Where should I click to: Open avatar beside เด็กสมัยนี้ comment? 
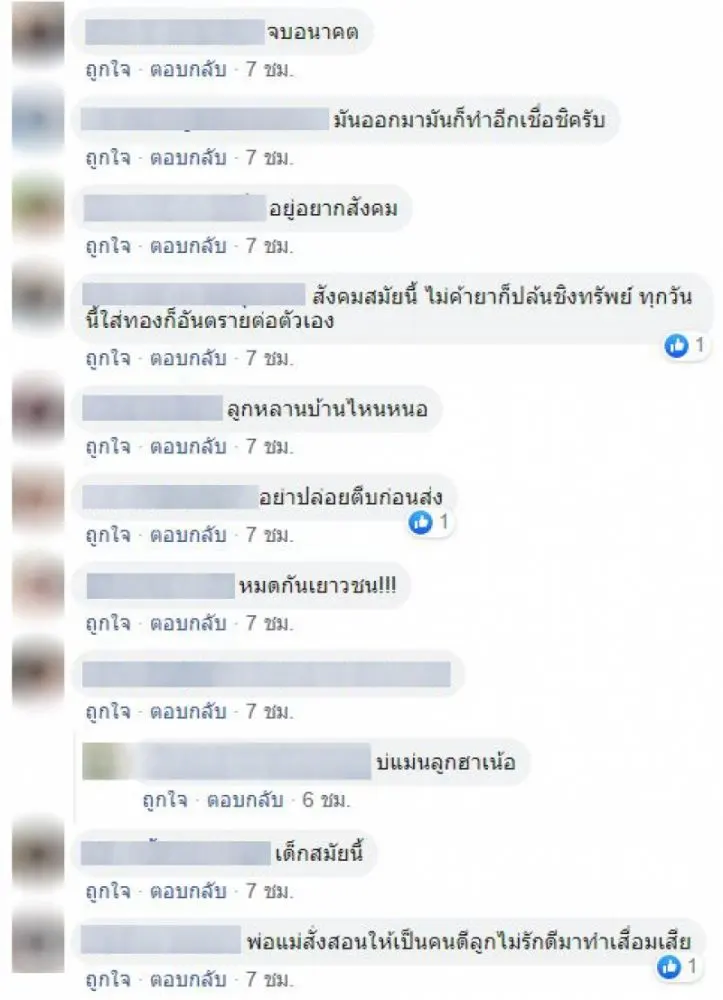[x=38, y=854]
